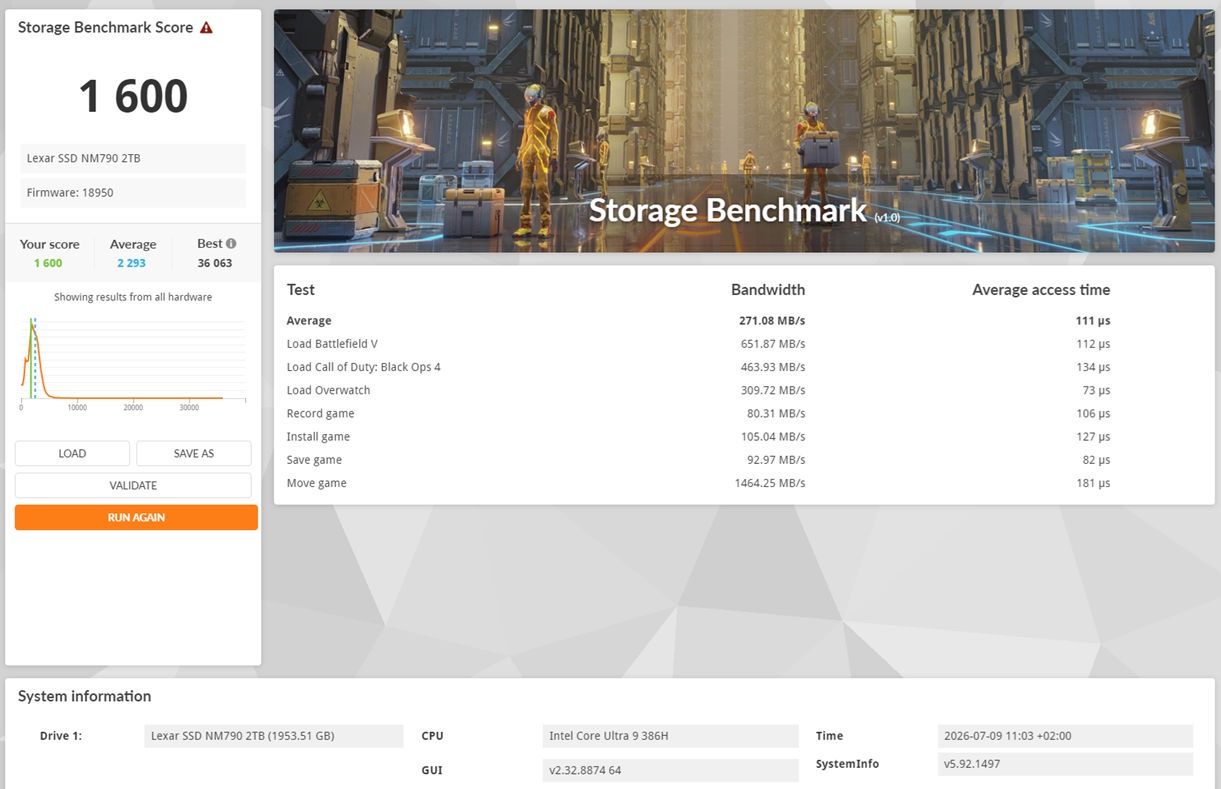Image resolution: width=1221 pixels, height=789 pixels.
Task: Click the Average access time column header
Action: click(1041, 290)
